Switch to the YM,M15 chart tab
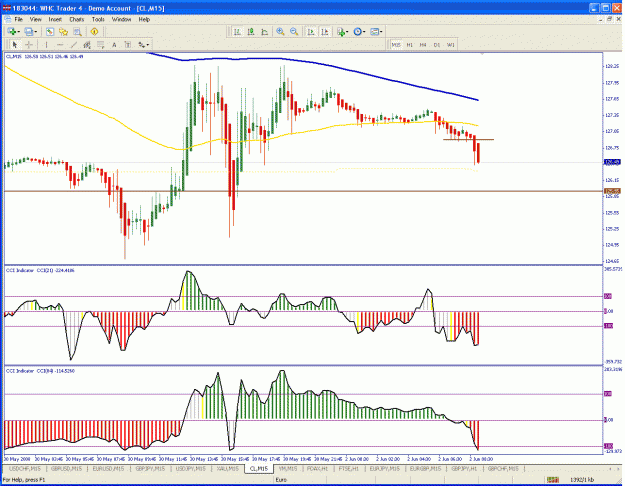The height and width of the screenshot is (486, 625). coord(288,468)
